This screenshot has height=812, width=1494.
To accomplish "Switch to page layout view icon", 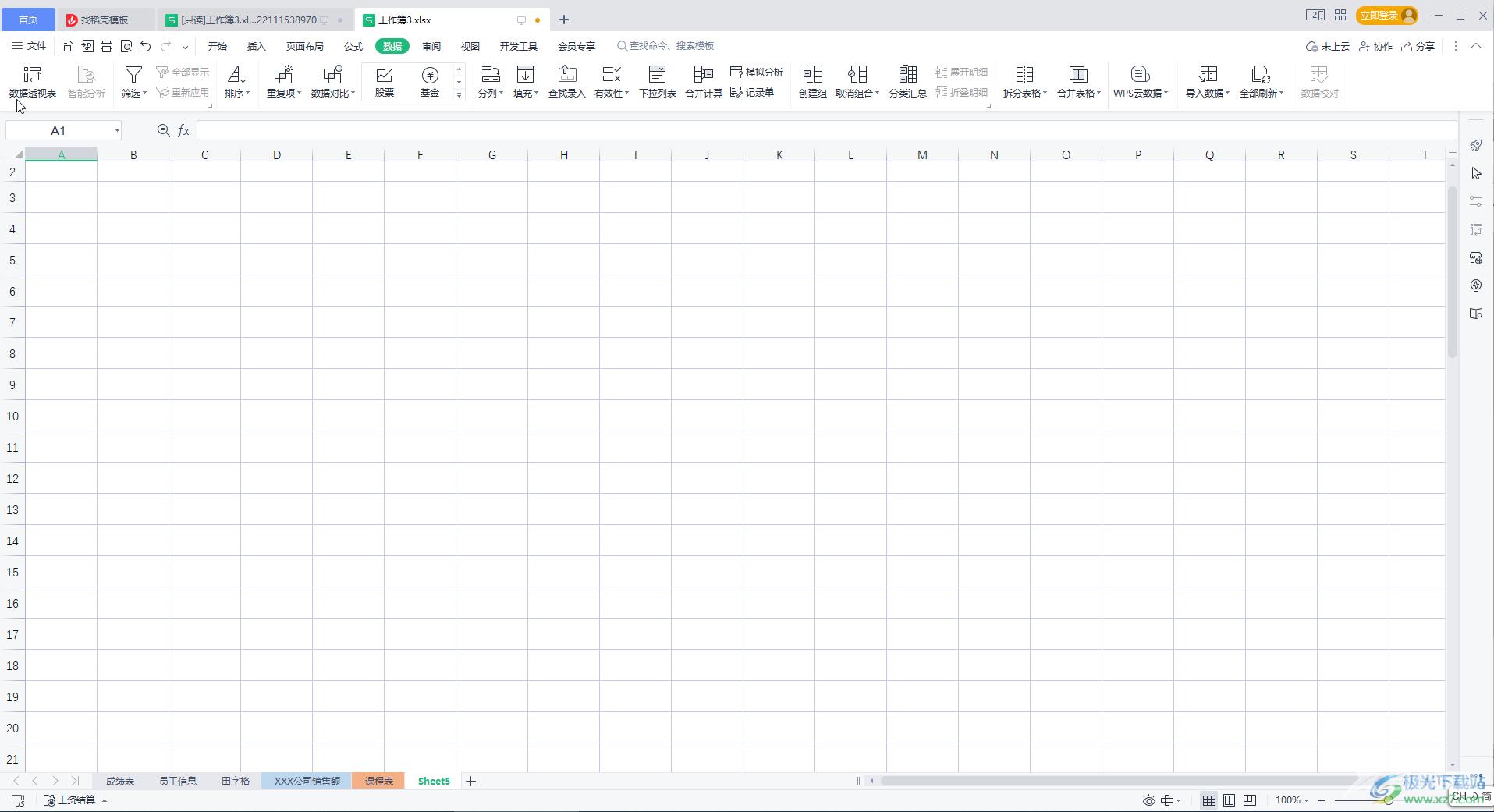I will [1229, 800].
